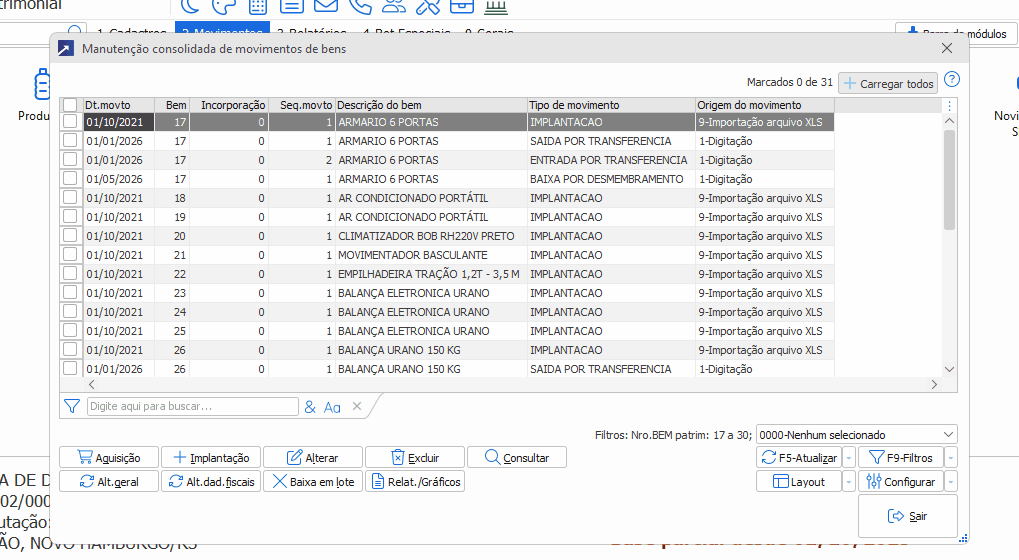This screenshot has height=560, width=1019.
Task: Click the filter funnel icon beside search box
Action: 71,406
